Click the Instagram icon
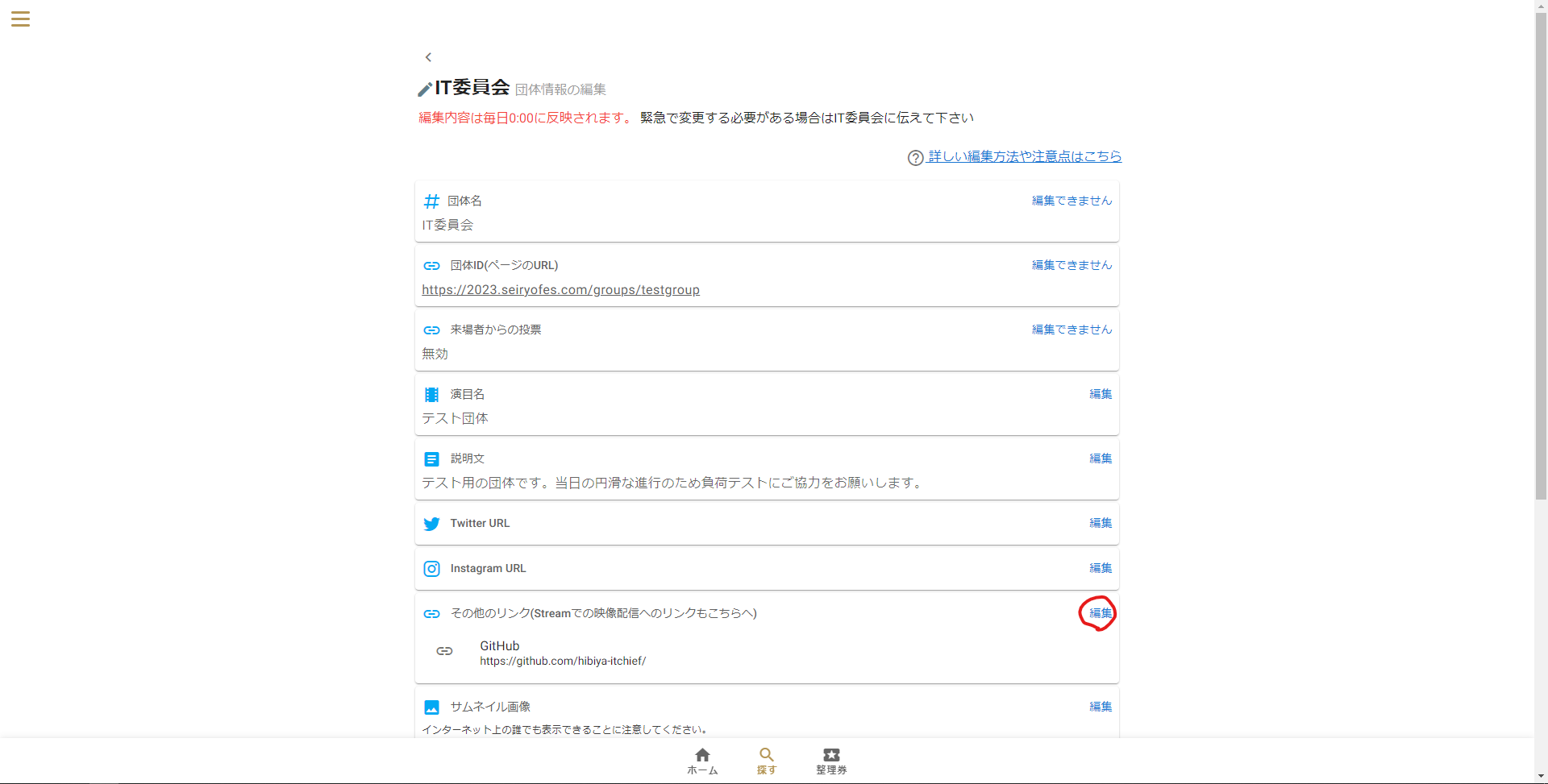Screen dimensions: 1548x784 (x=431, y=569)
